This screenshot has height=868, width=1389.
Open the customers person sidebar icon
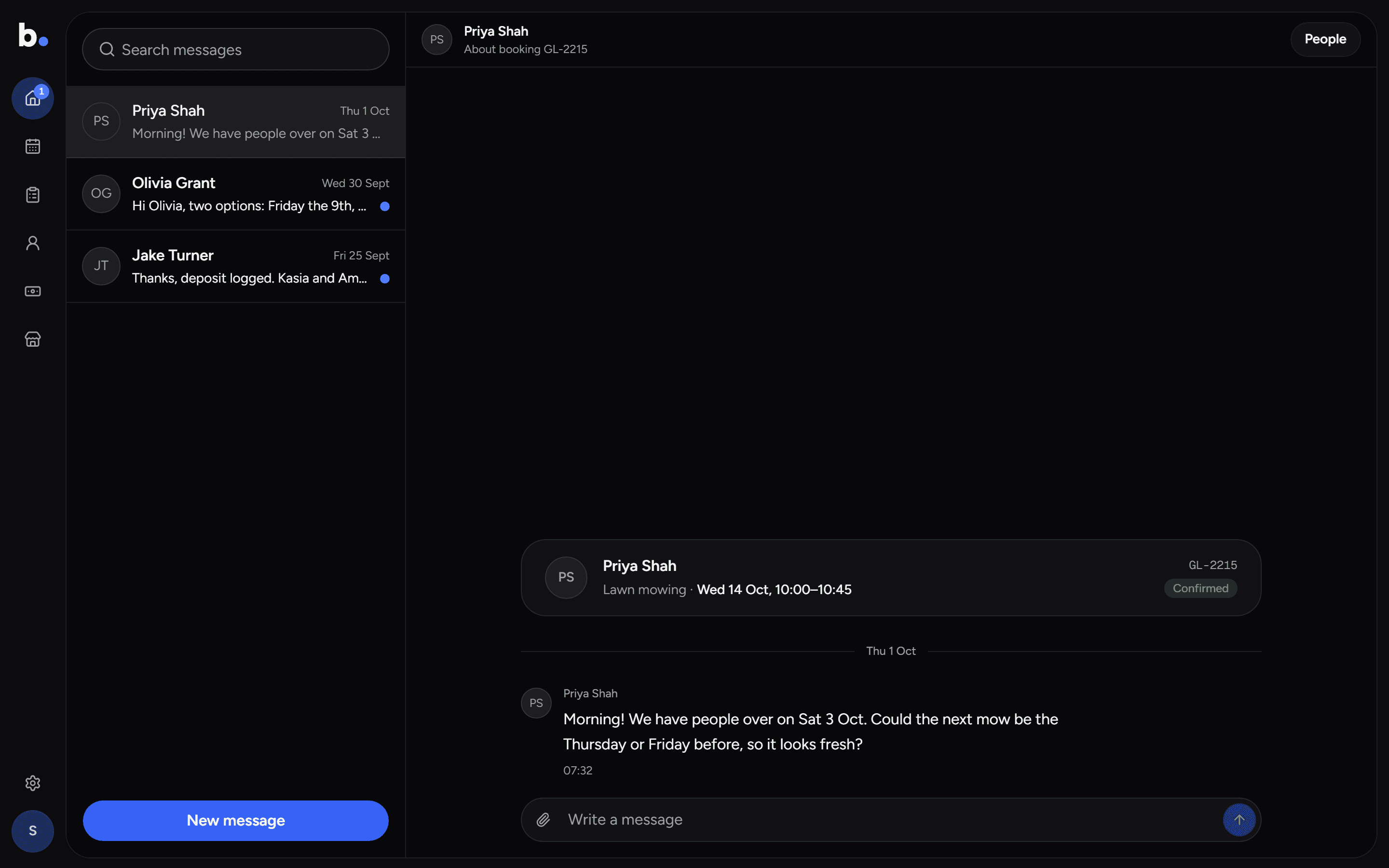tap(33, 243)
